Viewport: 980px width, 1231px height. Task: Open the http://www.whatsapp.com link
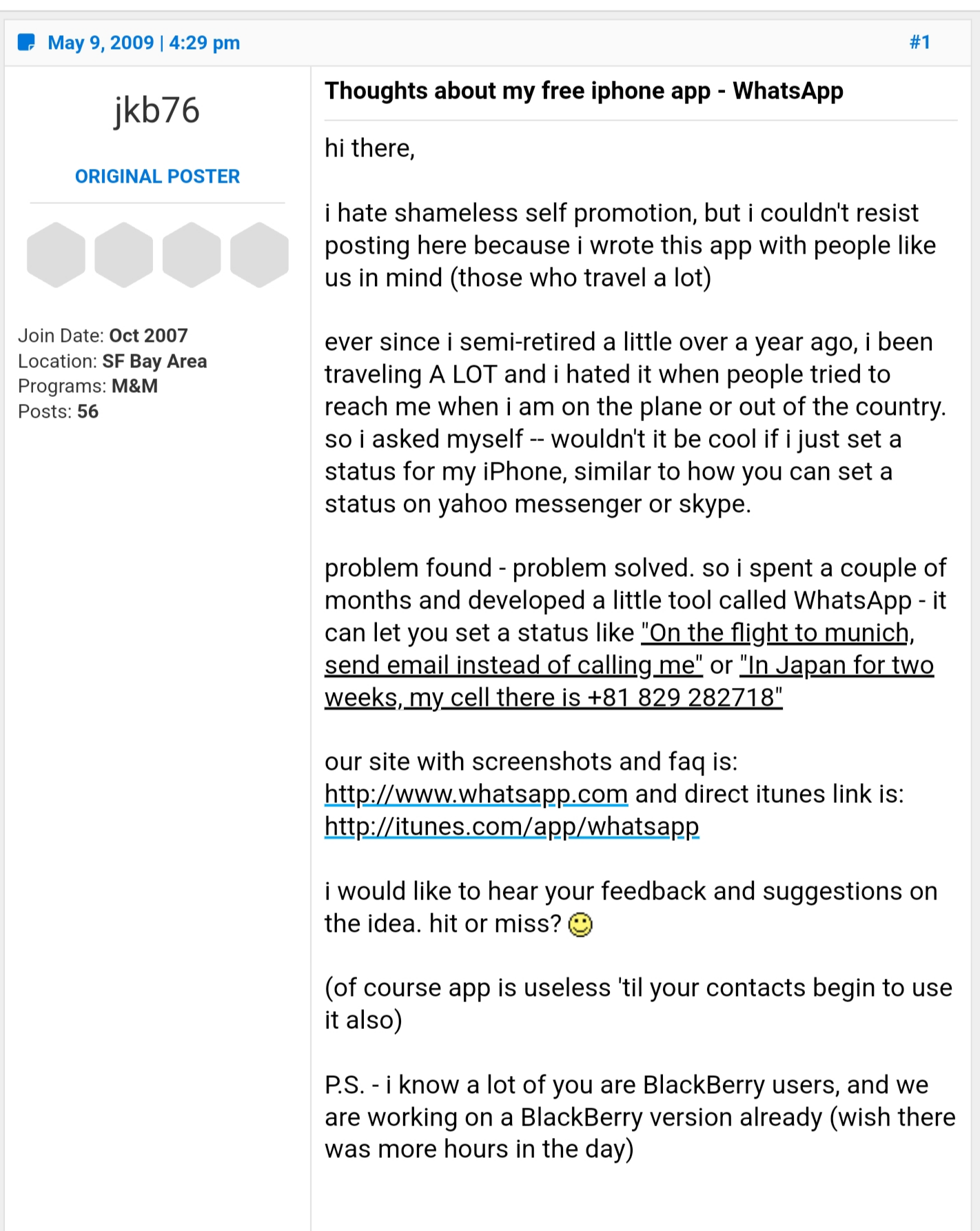tap(476, 794)
